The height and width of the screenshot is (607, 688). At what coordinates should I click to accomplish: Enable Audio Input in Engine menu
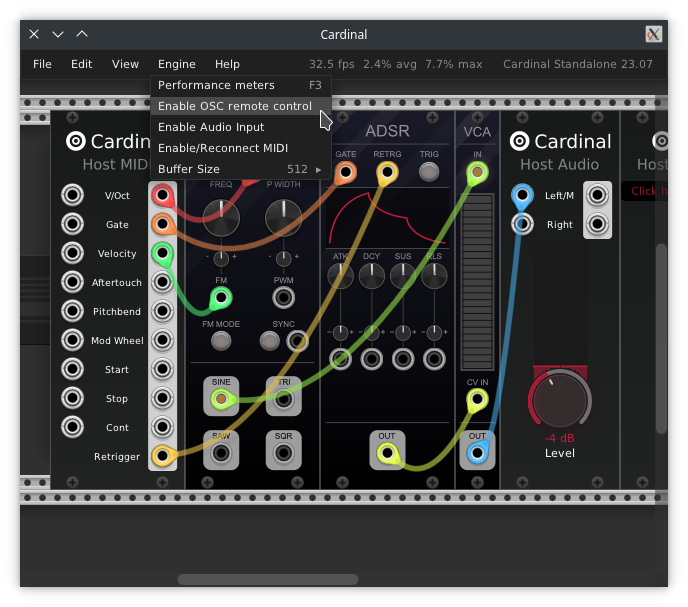(211, 127)
